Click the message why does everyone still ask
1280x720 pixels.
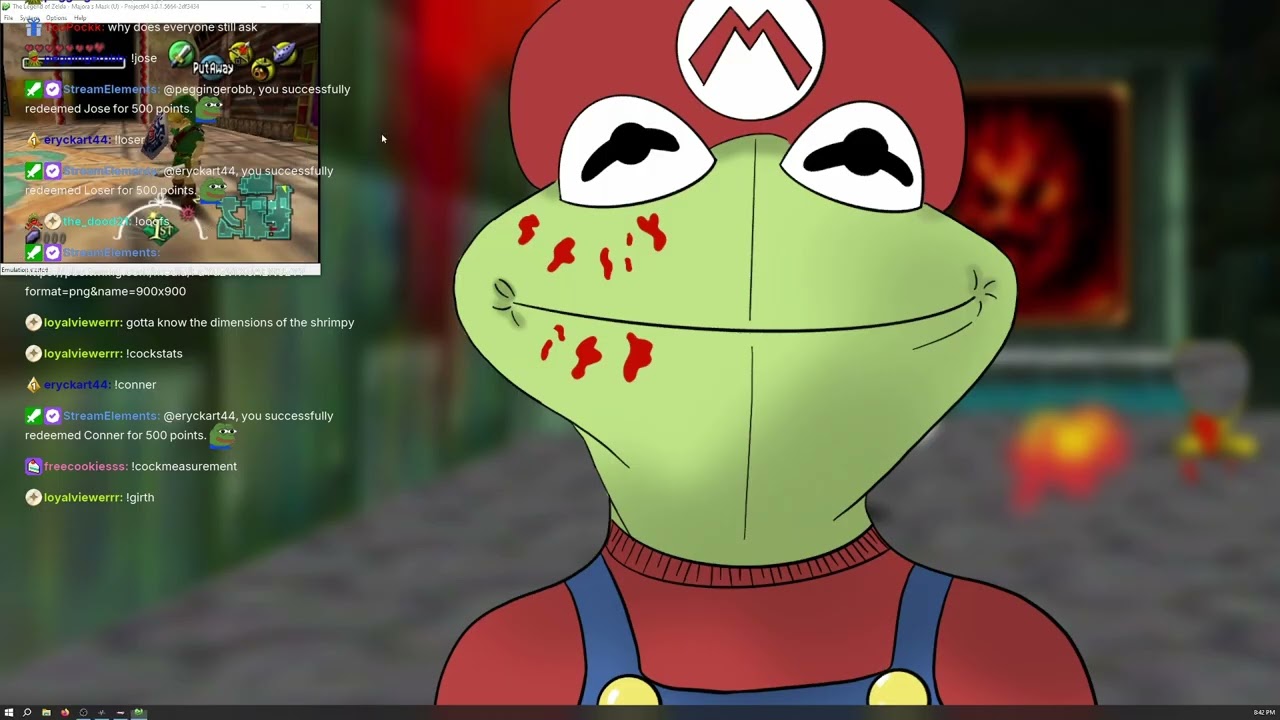[x=183, y=28]
